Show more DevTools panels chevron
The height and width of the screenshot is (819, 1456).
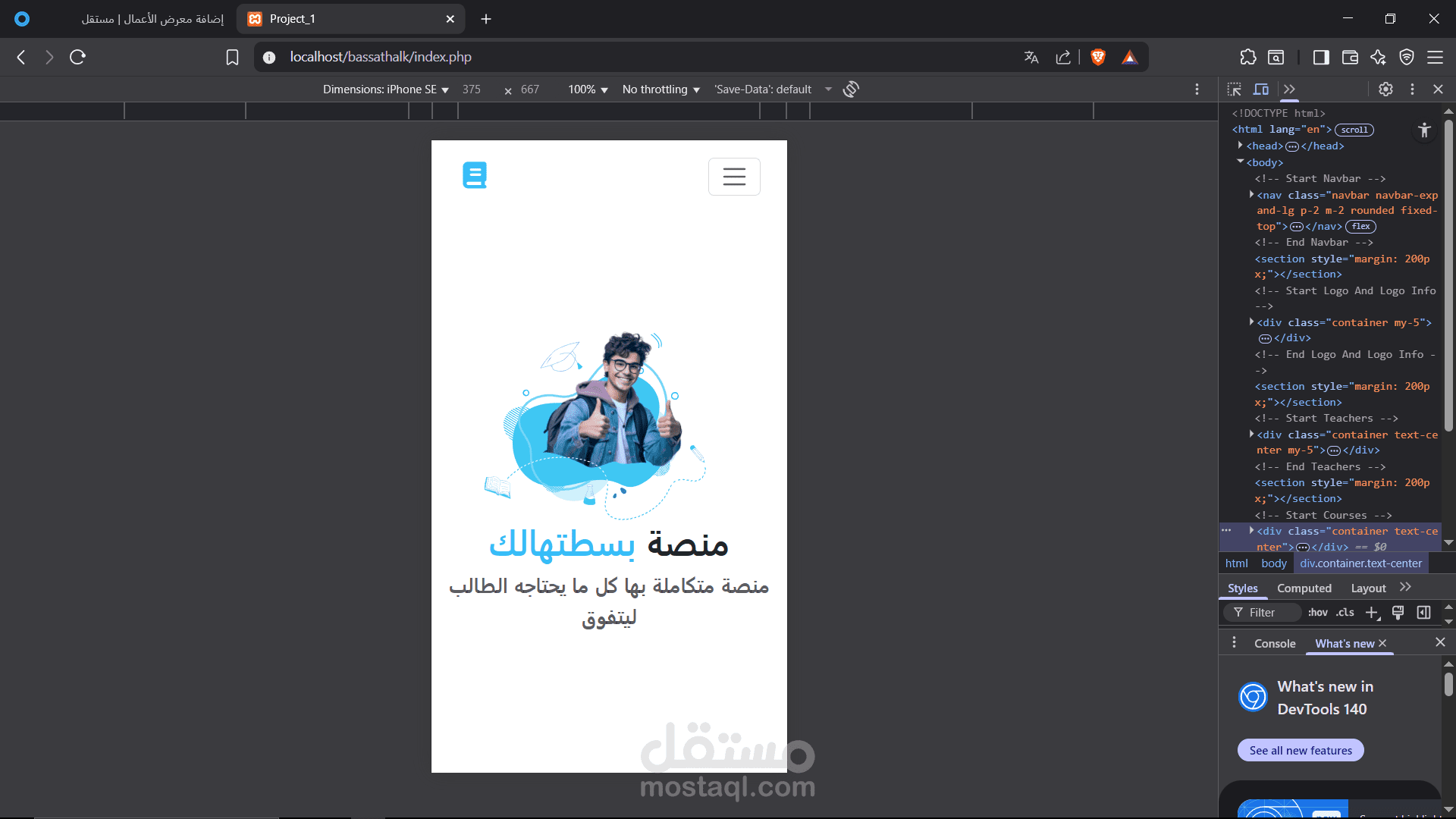click(x=1290, y=89)
